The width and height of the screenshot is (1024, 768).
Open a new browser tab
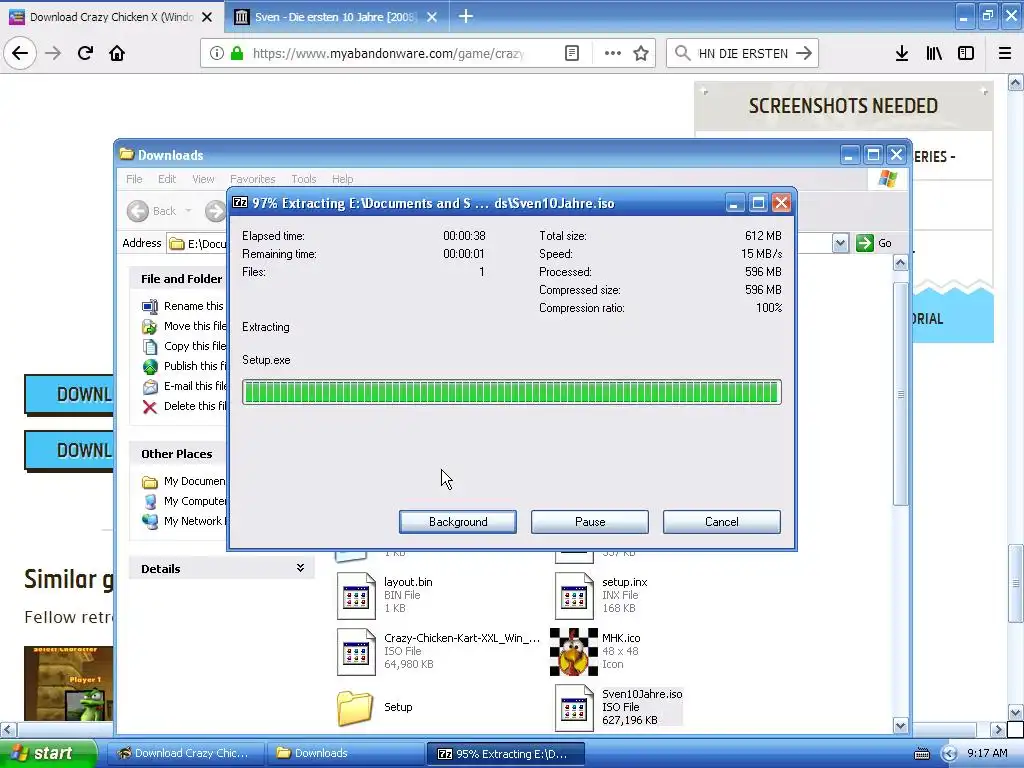[x=466, y=16]
